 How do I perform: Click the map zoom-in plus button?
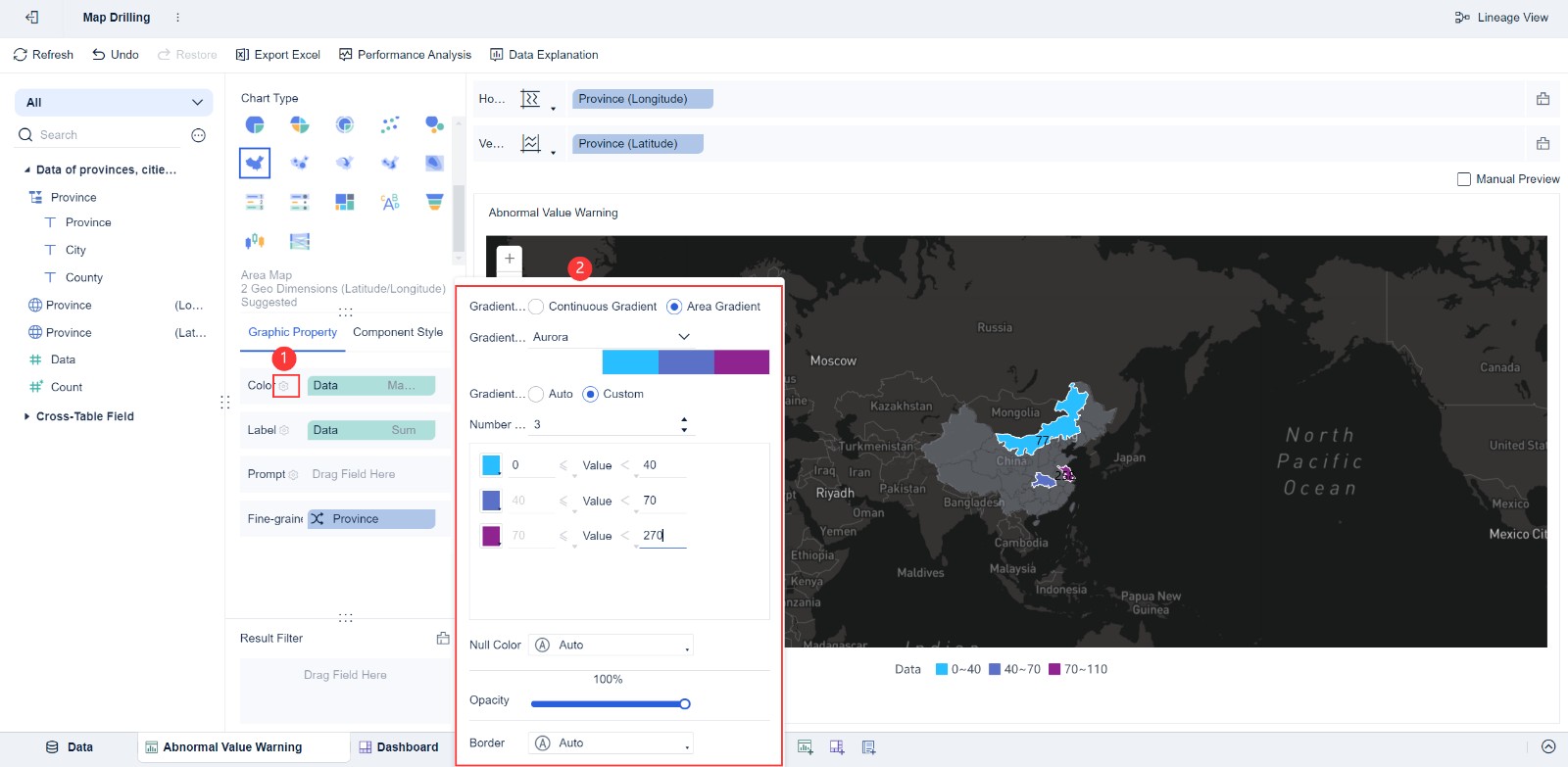510,259
